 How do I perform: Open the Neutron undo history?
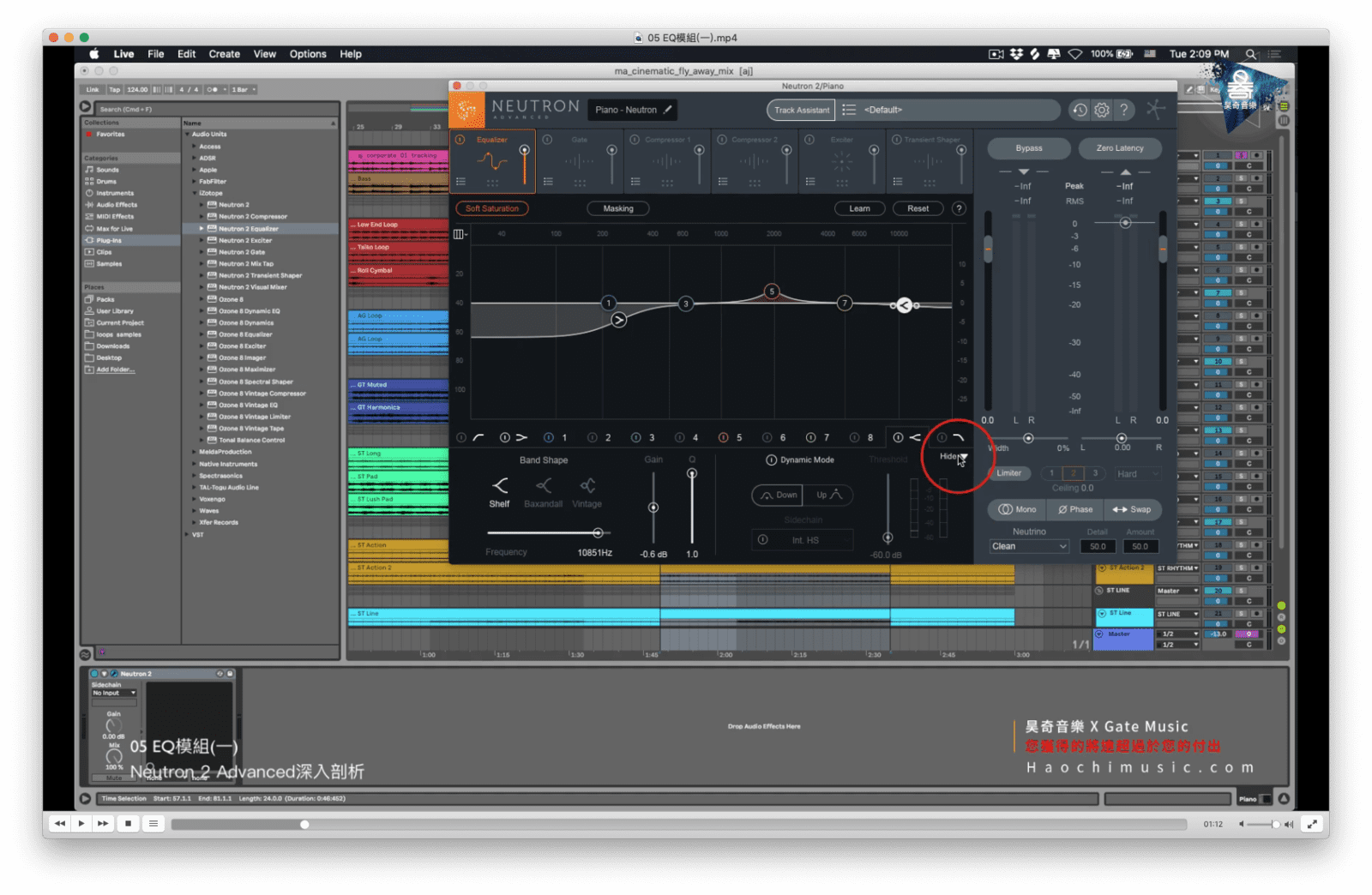point(1080,110)
